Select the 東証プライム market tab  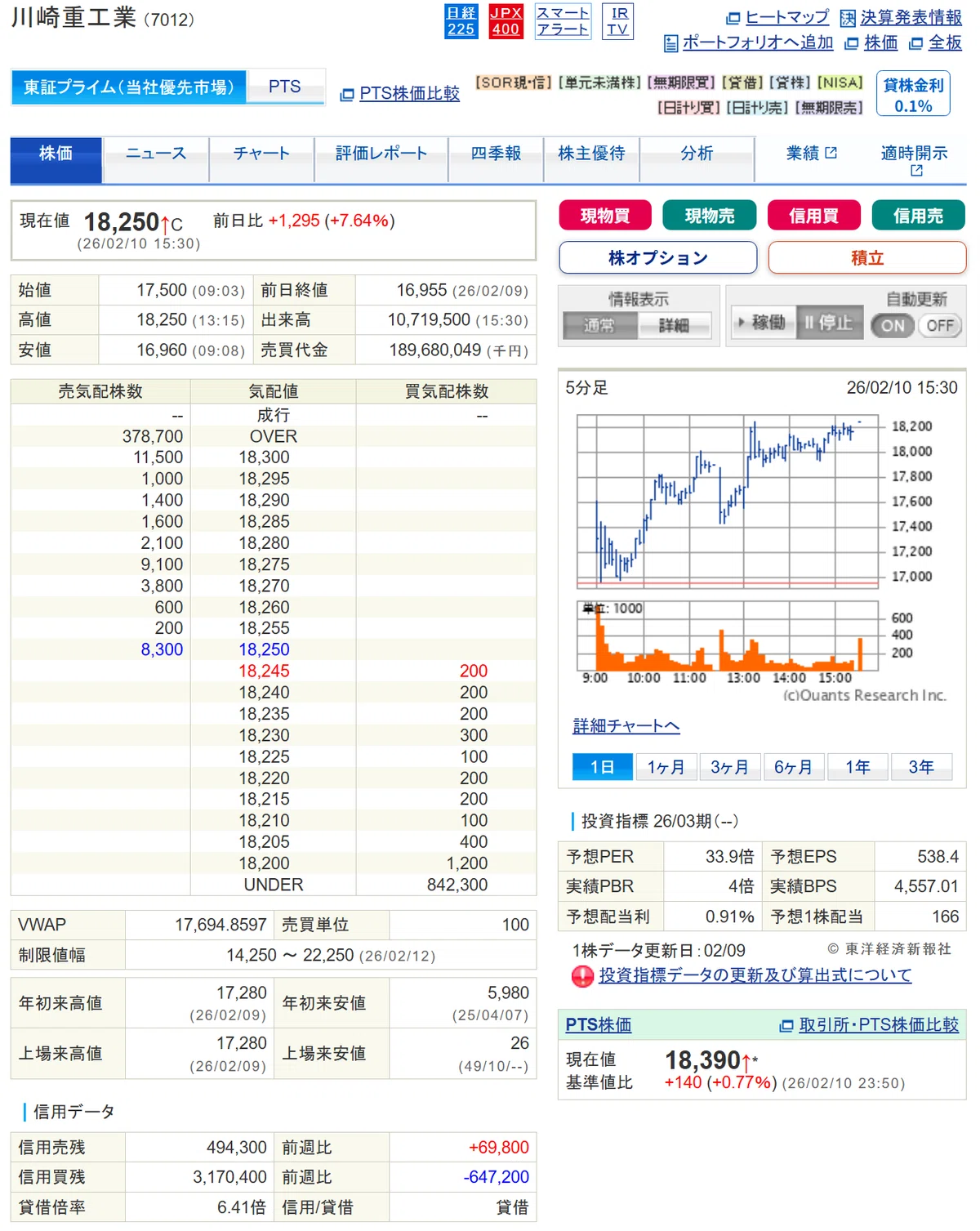coord(128,87)
